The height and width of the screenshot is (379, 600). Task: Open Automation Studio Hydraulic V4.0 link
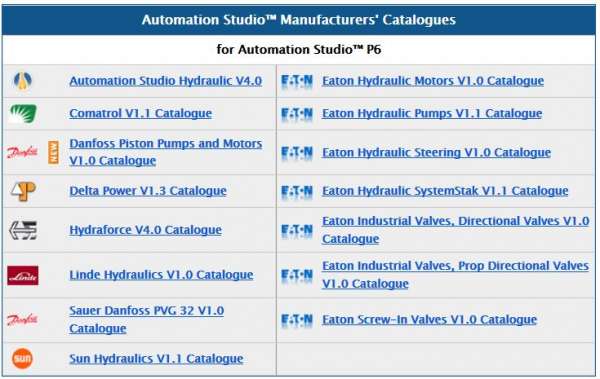click(x=166, y=81)
